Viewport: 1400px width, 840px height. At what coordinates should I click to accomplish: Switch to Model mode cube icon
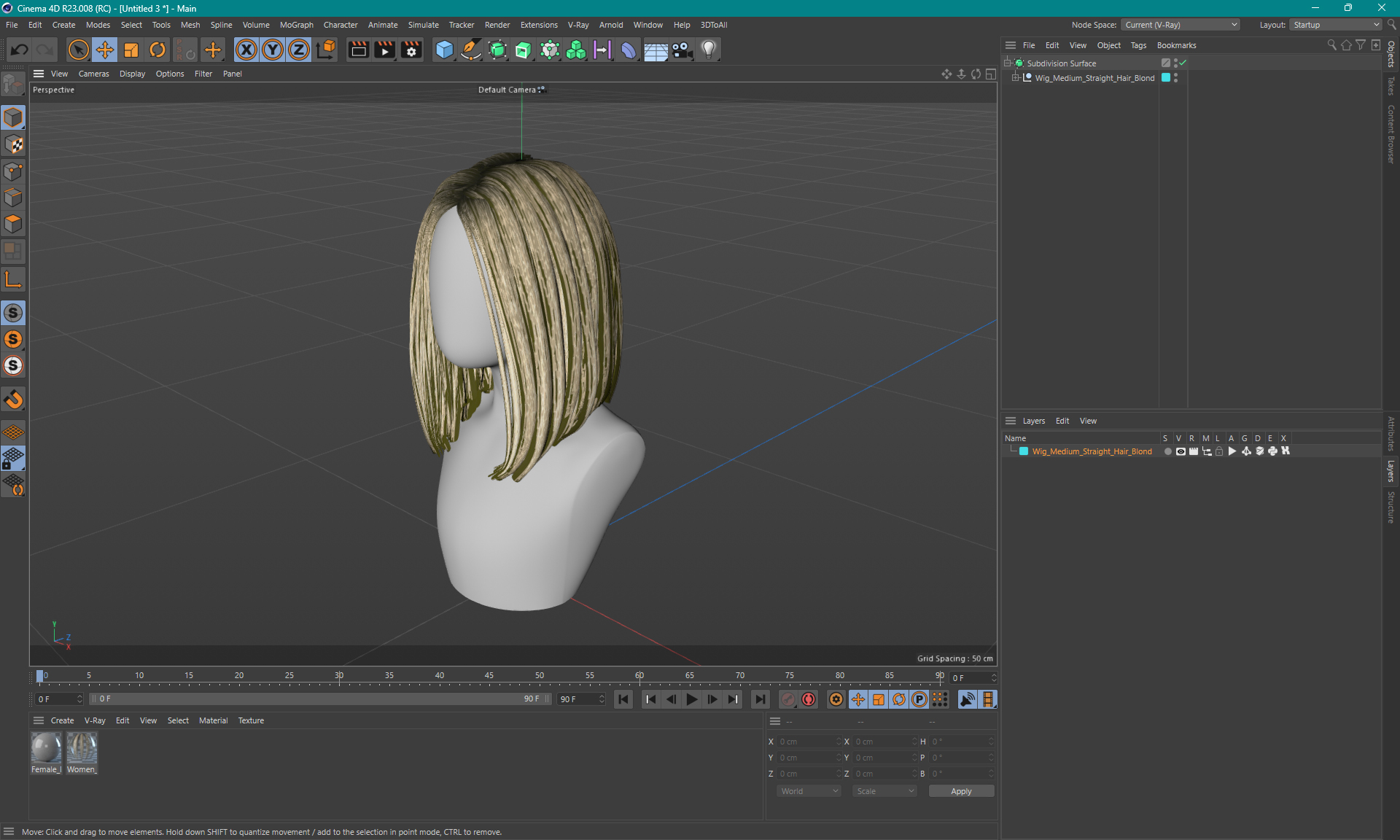point(13,117)
